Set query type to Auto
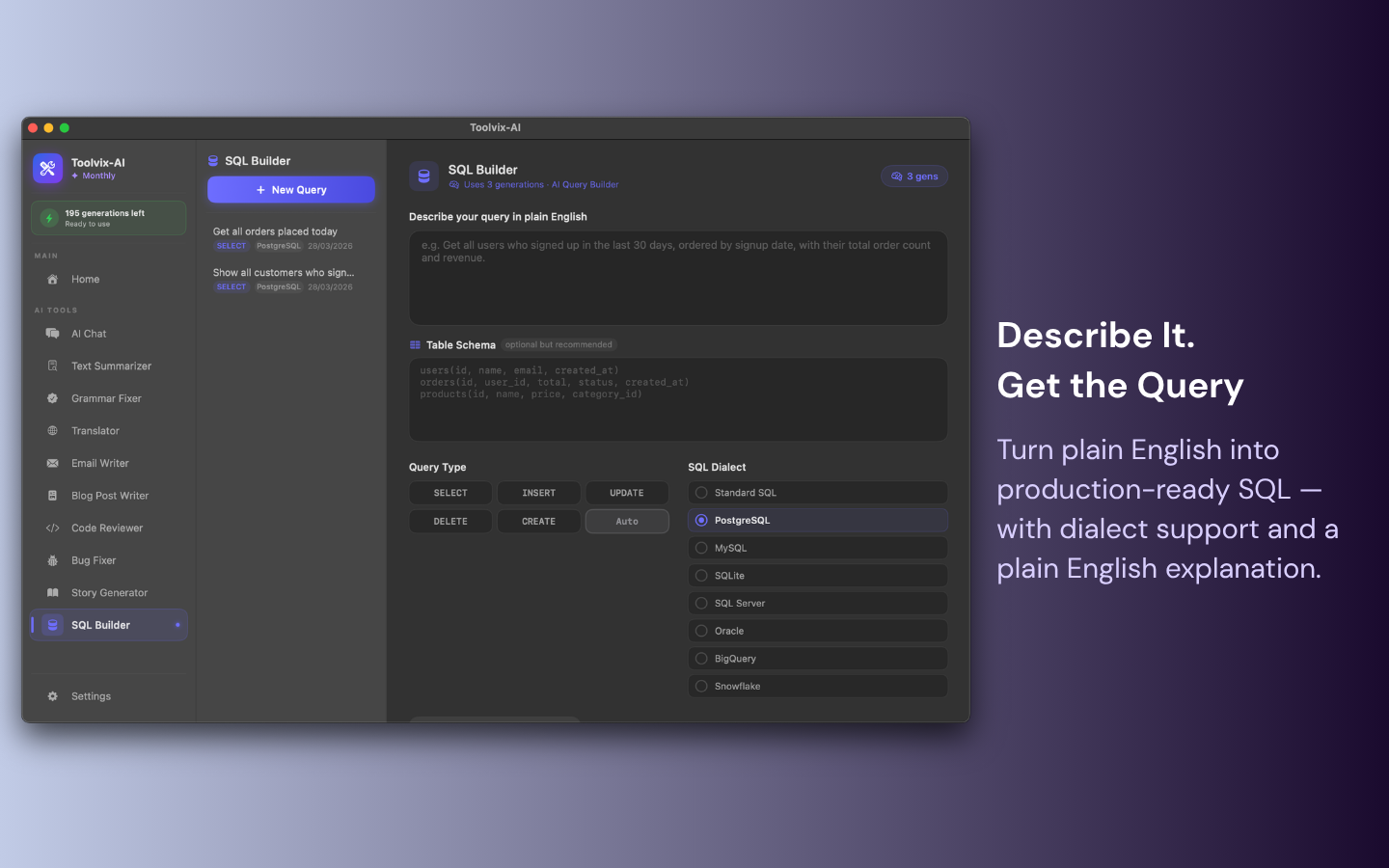 (x=627, y=522)
